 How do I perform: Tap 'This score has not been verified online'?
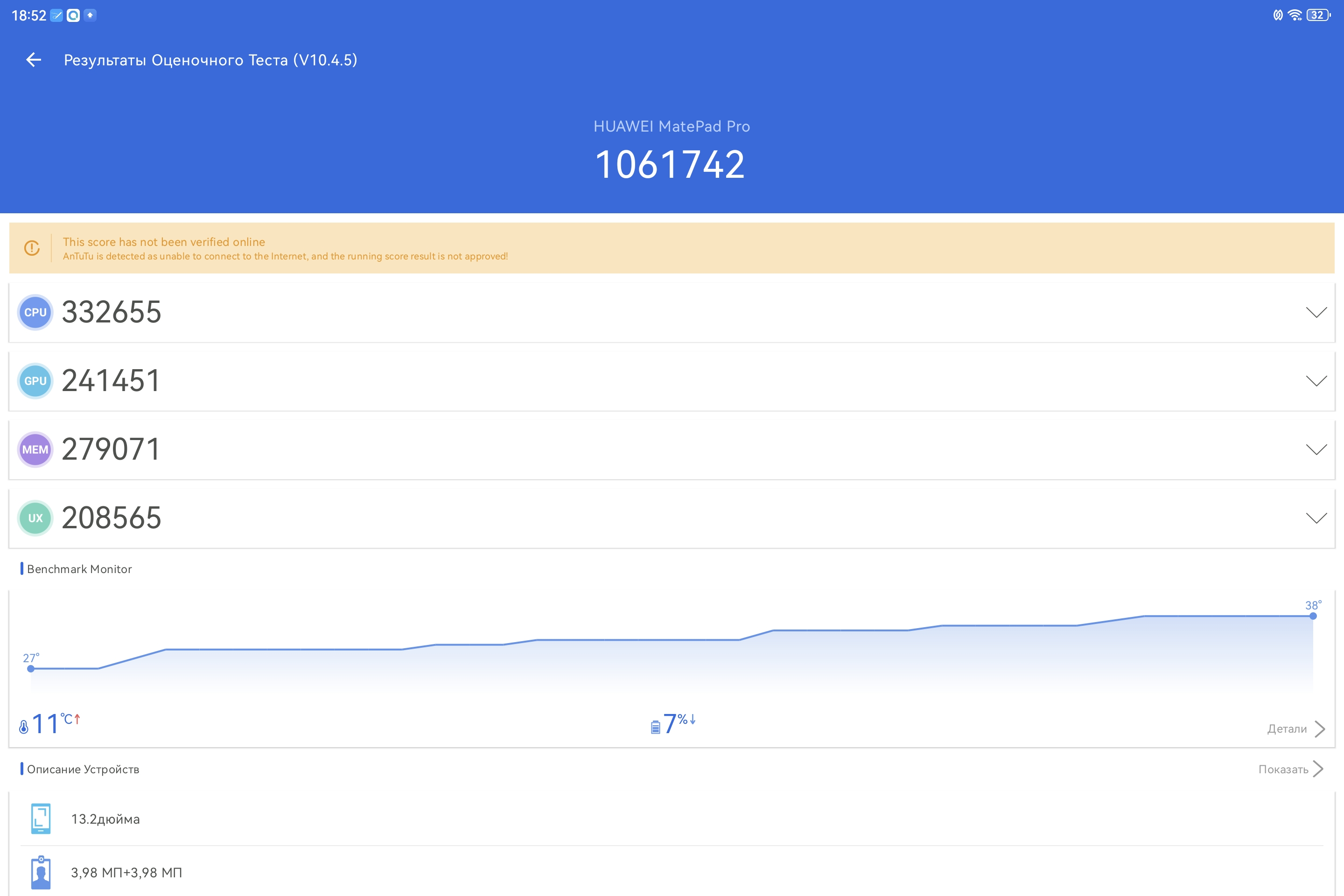[x=164, y=242]
